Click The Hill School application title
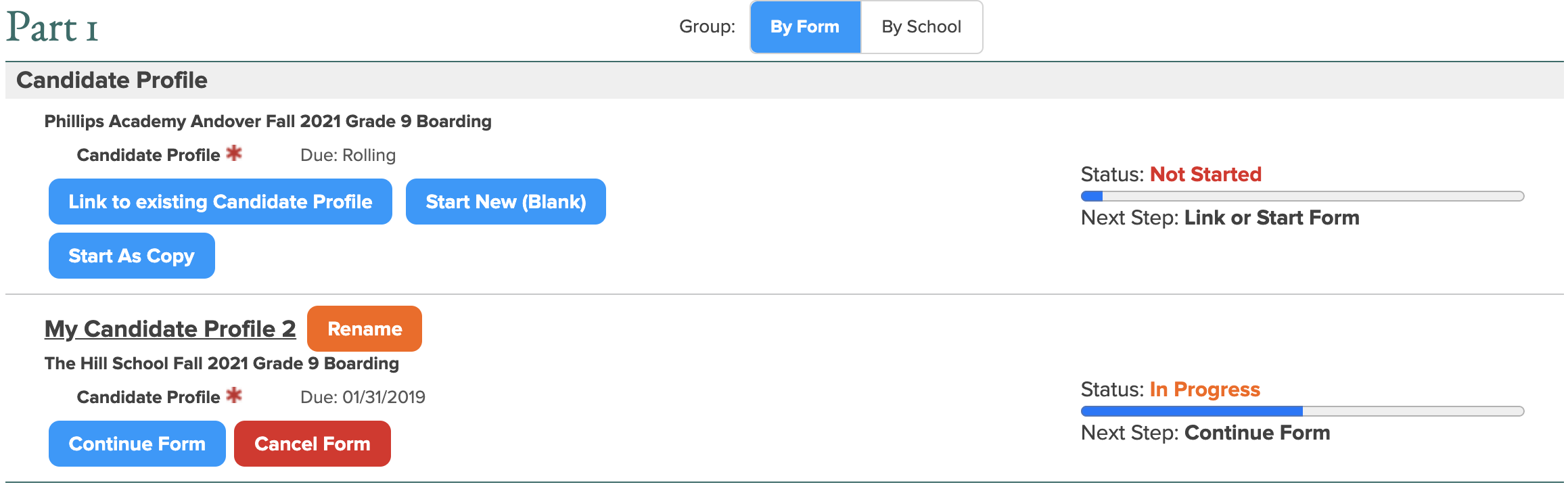The image size is (1568, 491). click(x=221, y=364)
